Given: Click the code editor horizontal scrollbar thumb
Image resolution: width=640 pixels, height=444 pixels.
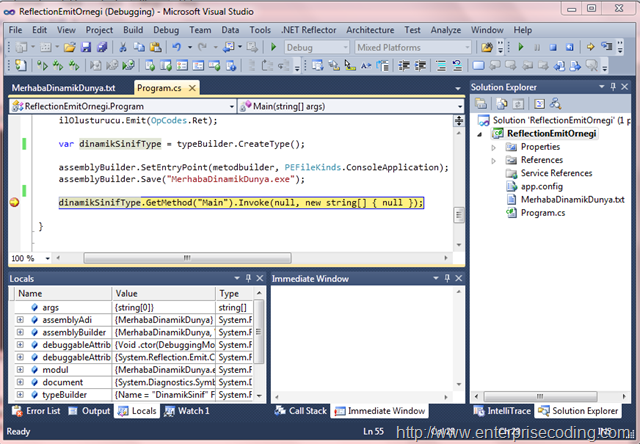Looking at the screenshot, I should [187, 258].
